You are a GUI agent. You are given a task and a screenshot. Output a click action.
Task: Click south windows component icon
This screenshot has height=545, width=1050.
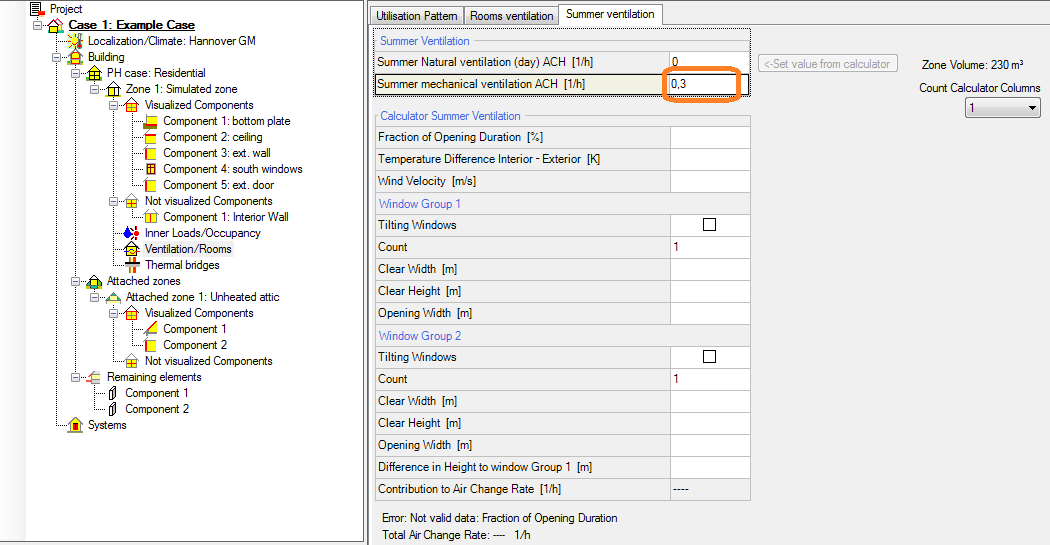151,169
